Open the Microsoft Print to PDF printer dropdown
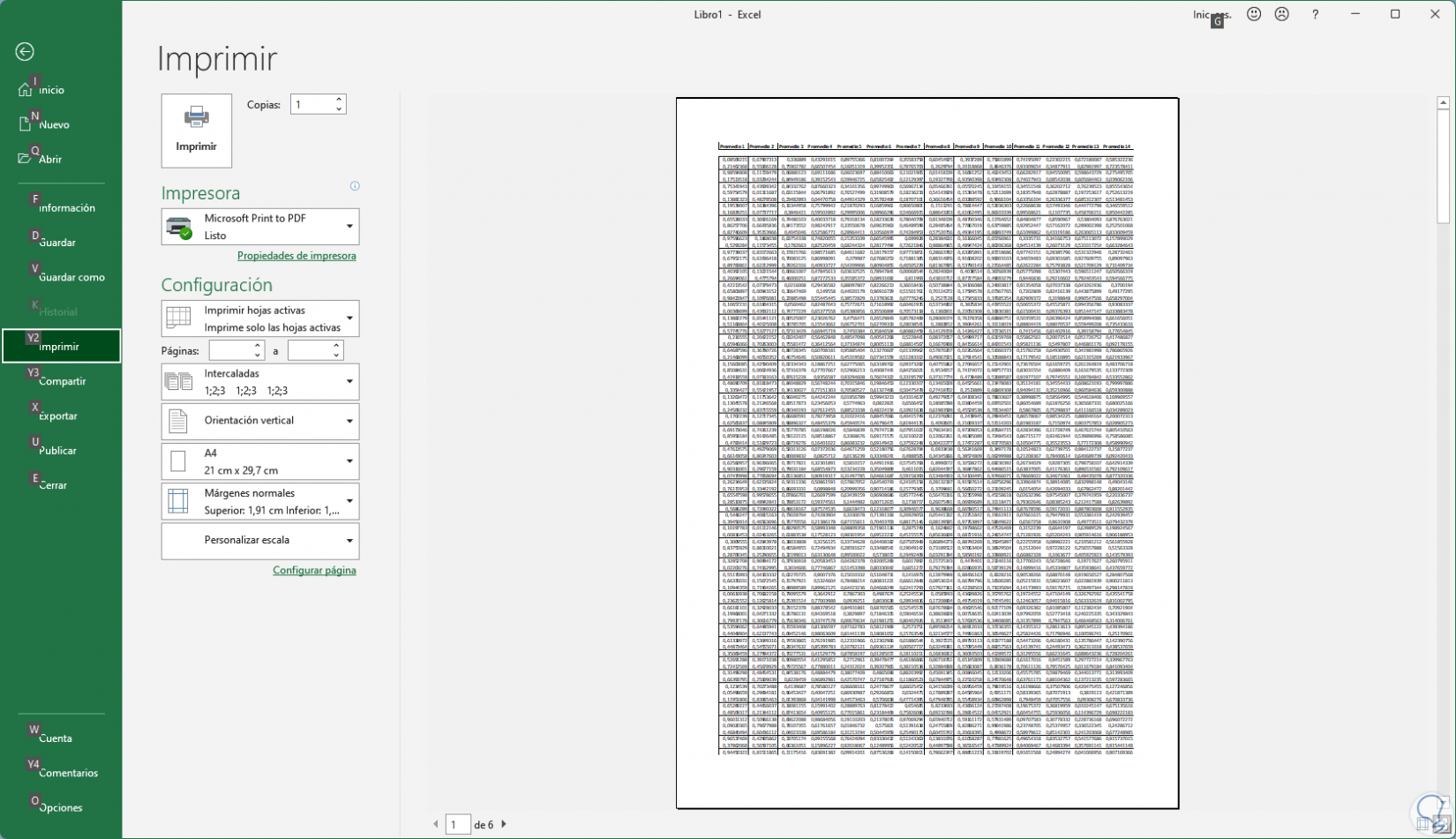Screen dimensions: 1456x839 click(x=260, y=227)
